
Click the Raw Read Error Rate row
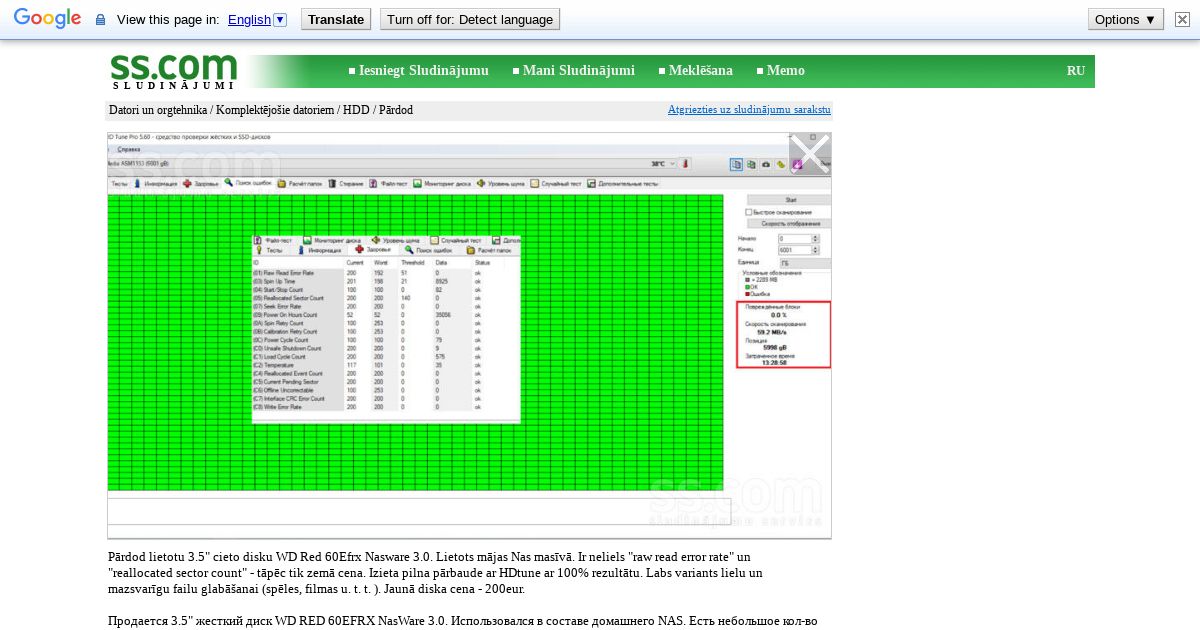386,272
